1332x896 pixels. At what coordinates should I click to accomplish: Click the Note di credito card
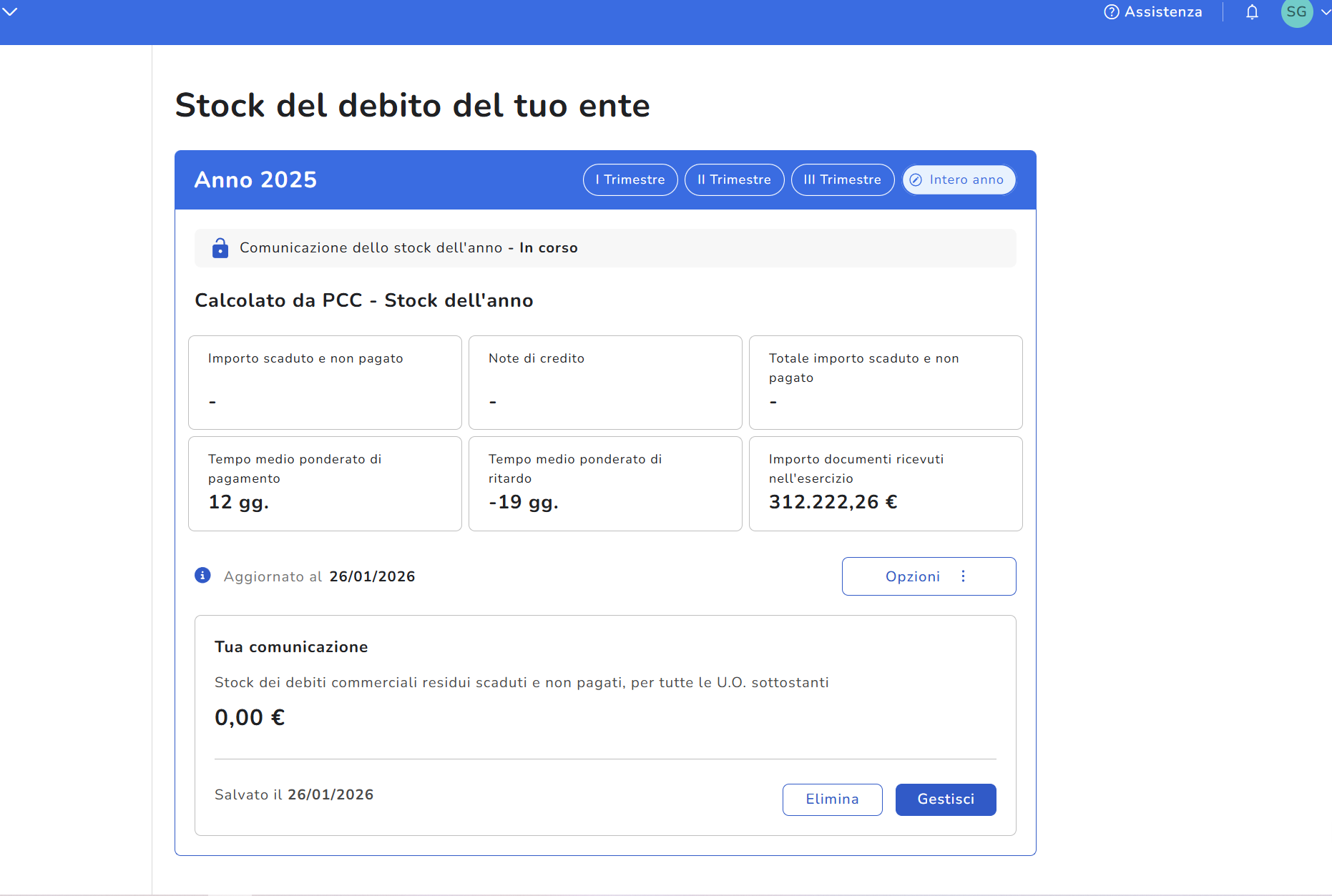tap(605, 383)
